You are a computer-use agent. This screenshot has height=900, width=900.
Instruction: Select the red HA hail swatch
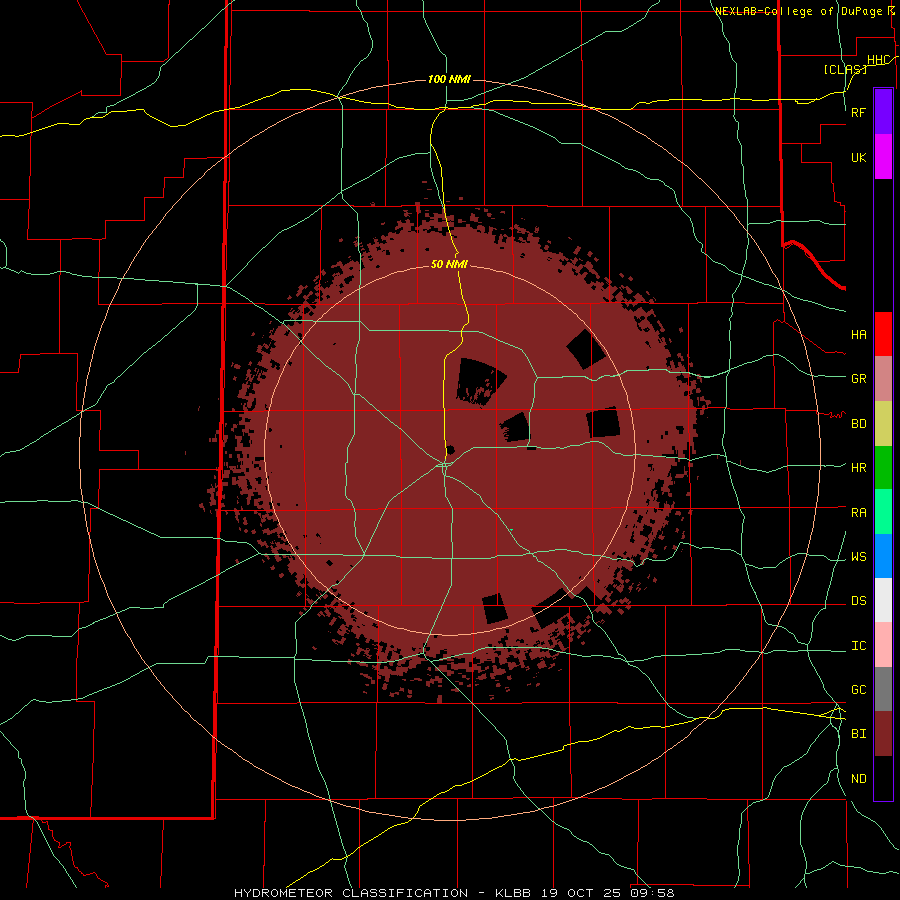click(883, 334)
